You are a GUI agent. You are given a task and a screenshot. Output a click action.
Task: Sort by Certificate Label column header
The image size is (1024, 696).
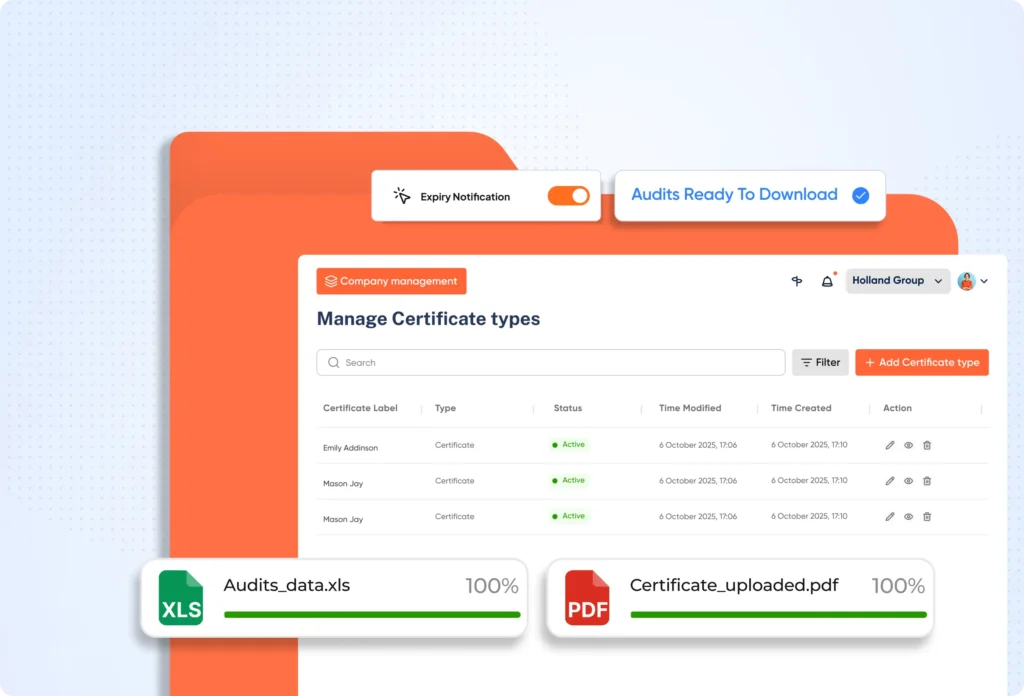click(x=360, y=408)
